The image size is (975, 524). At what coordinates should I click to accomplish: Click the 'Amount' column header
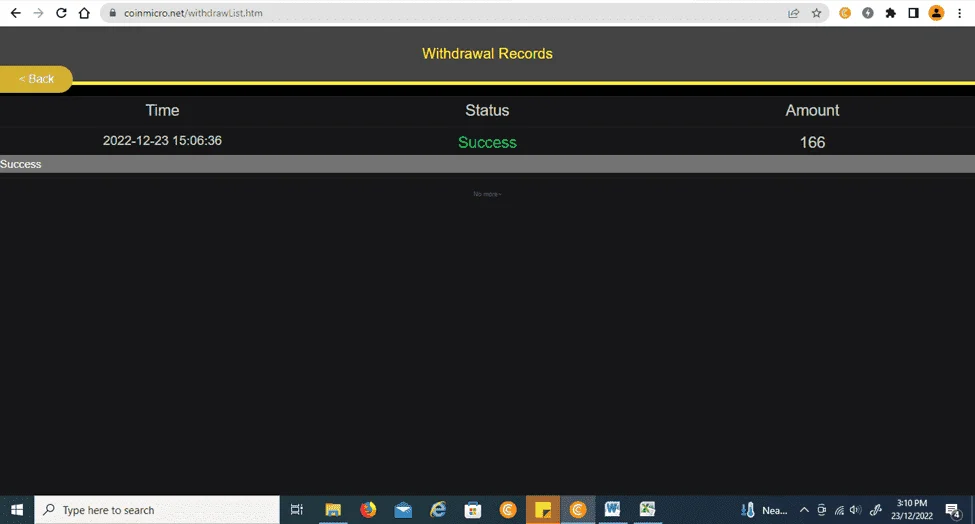pyautogui.click(x=812, y=111)
